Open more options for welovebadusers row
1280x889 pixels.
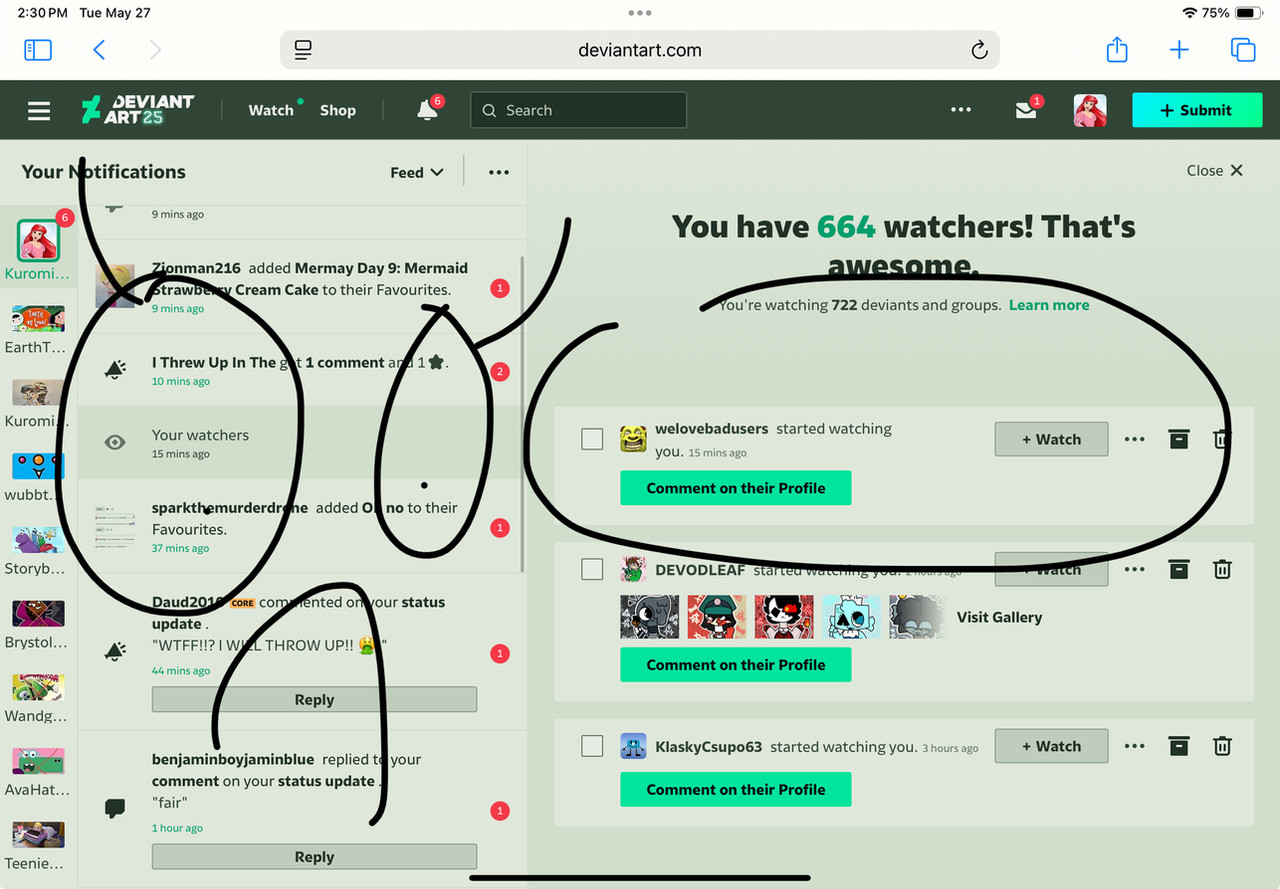pyautogui.click(x=1134, y=439)
